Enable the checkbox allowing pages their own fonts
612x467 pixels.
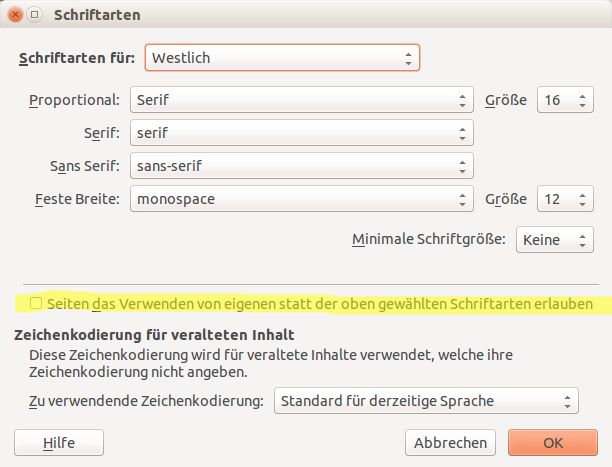point(37,303)
